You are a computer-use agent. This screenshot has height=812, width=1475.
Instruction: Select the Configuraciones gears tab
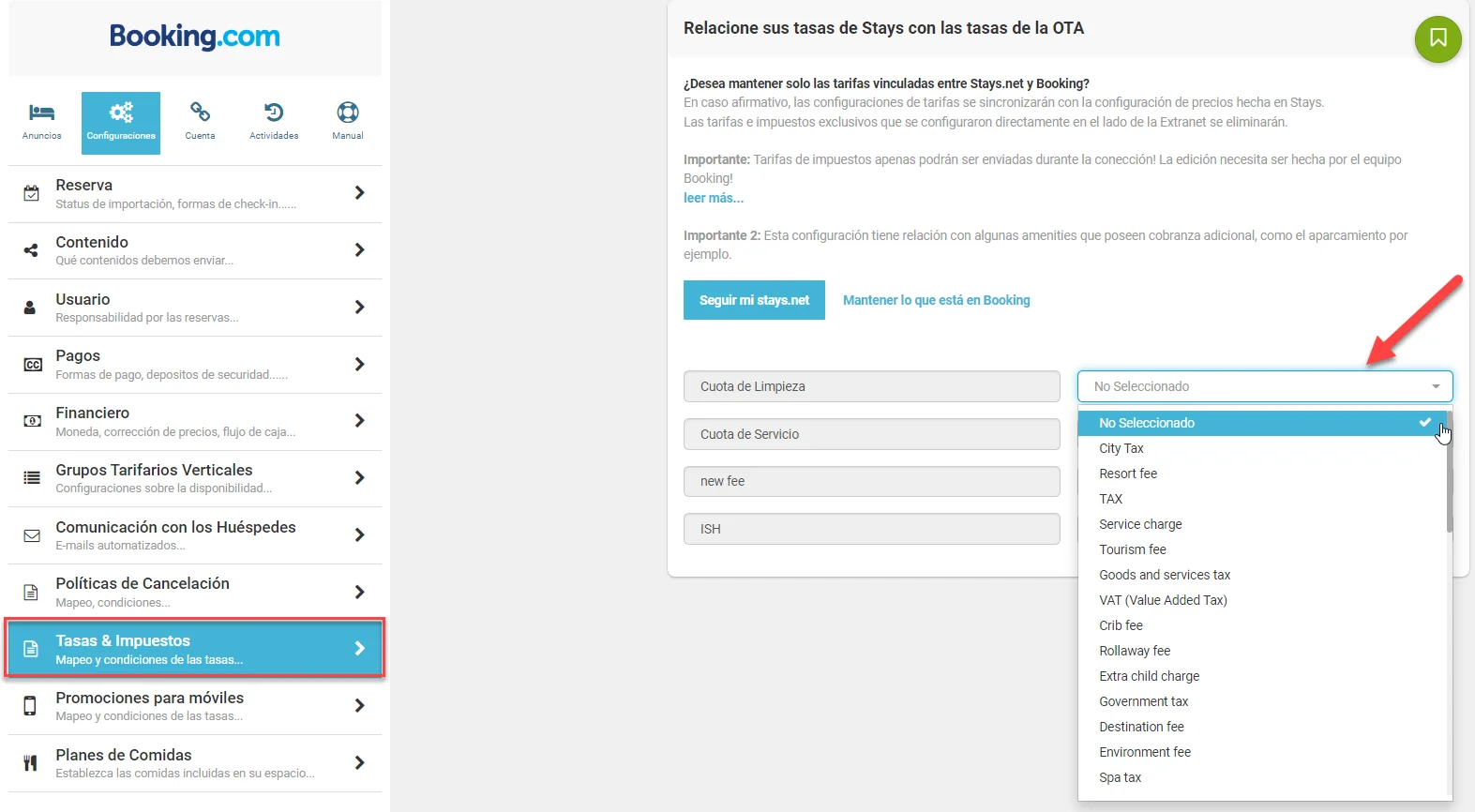coord(121,123)
